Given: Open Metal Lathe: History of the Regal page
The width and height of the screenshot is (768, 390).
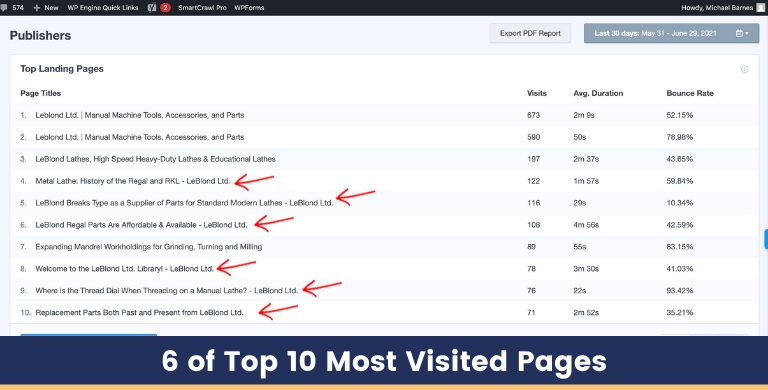Looking at the screenshot, I should point(133,181).
